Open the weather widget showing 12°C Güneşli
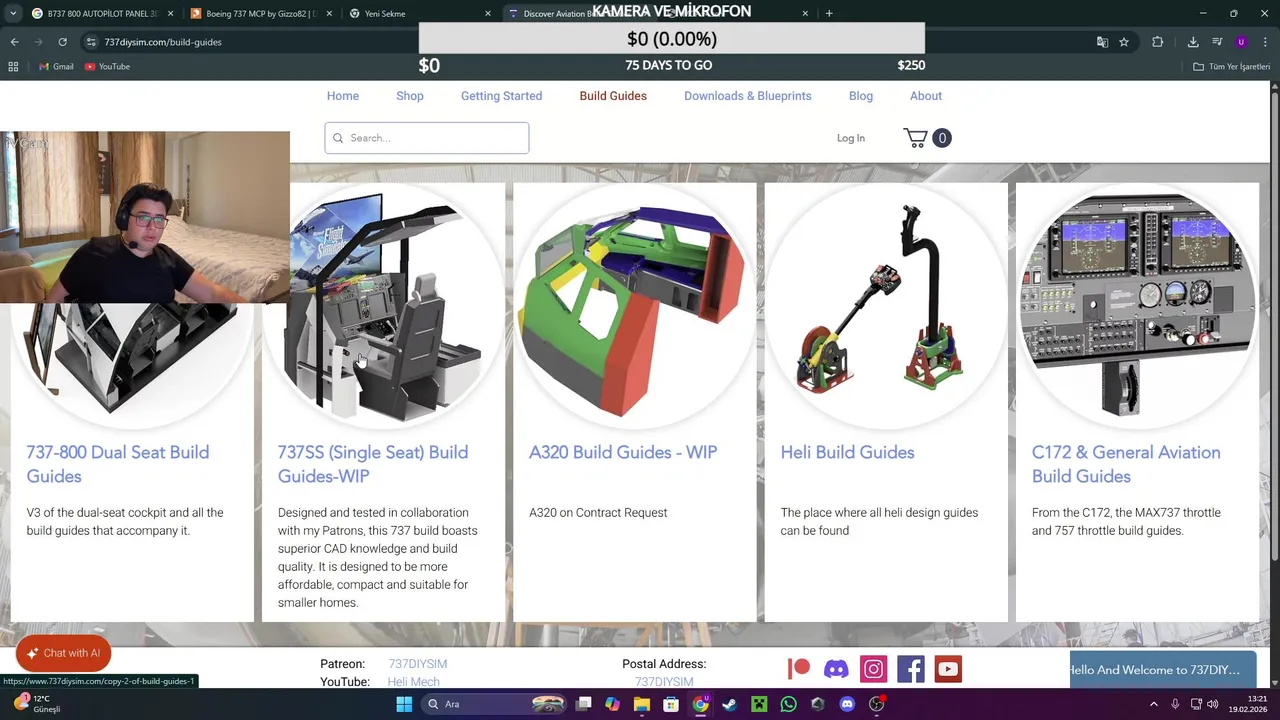Screen dimensions: 1280x720 [x=38, y=704]
